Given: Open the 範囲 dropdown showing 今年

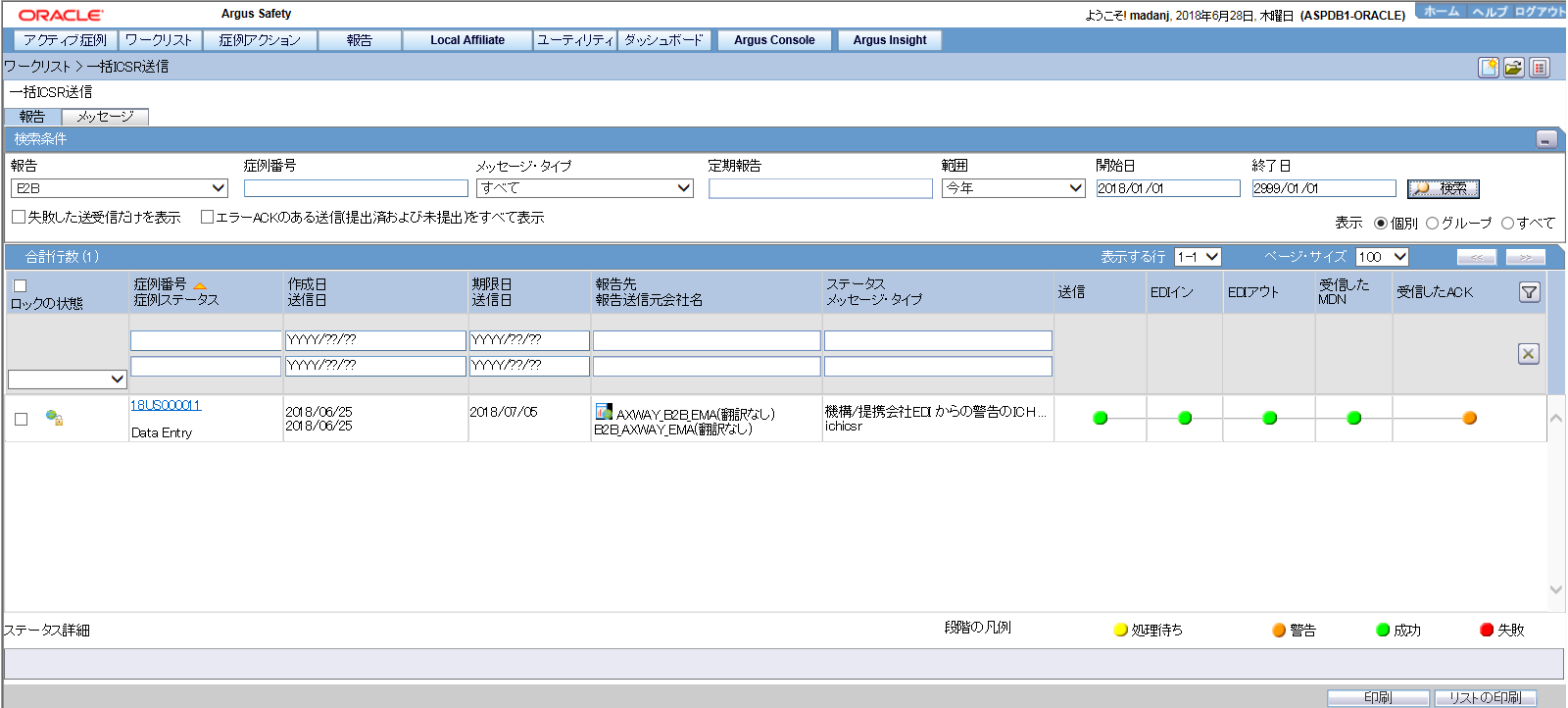Looking at the screenshot, I should coord(1013,188).
